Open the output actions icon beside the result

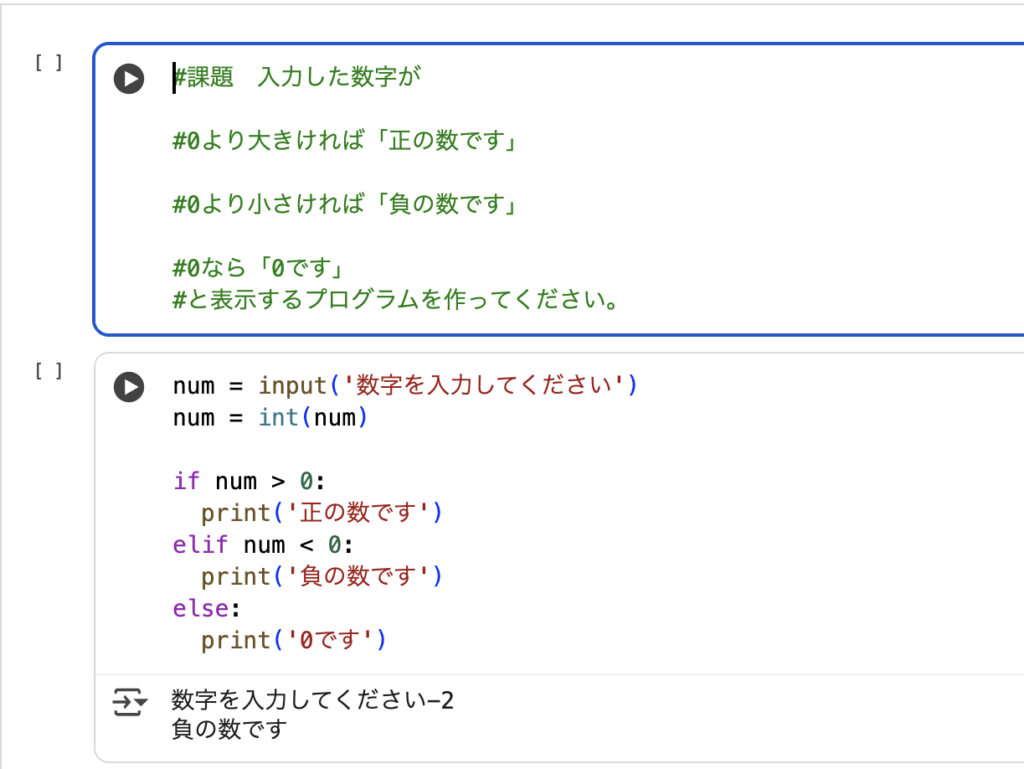[128, 702]
